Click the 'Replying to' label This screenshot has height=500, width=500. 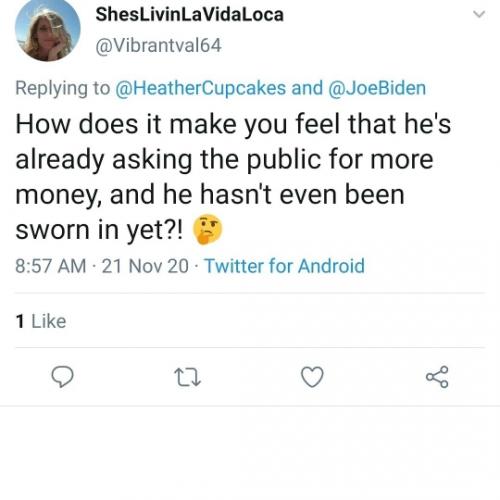(x=63, y=88)
